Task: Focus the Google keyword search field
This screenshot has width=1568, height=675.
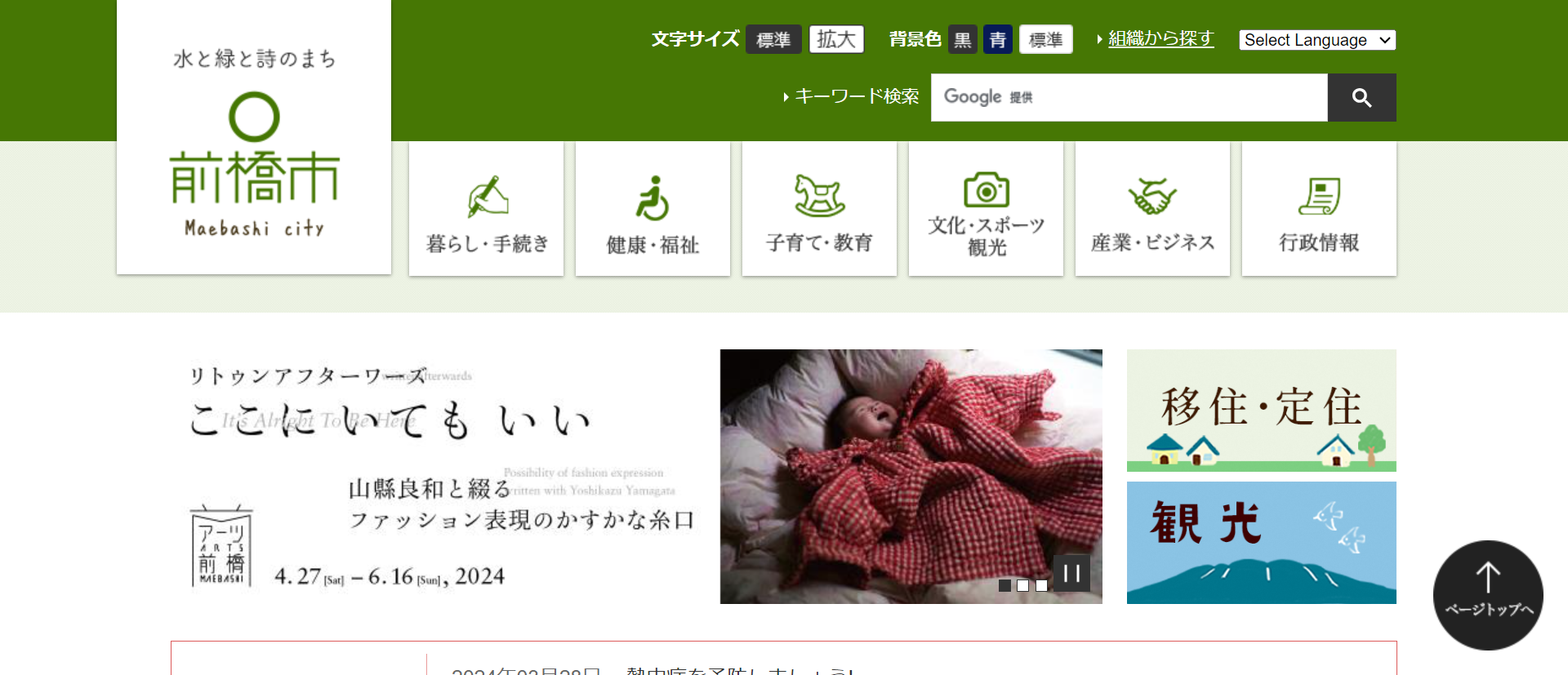Action: click(x=1129, y=98)
